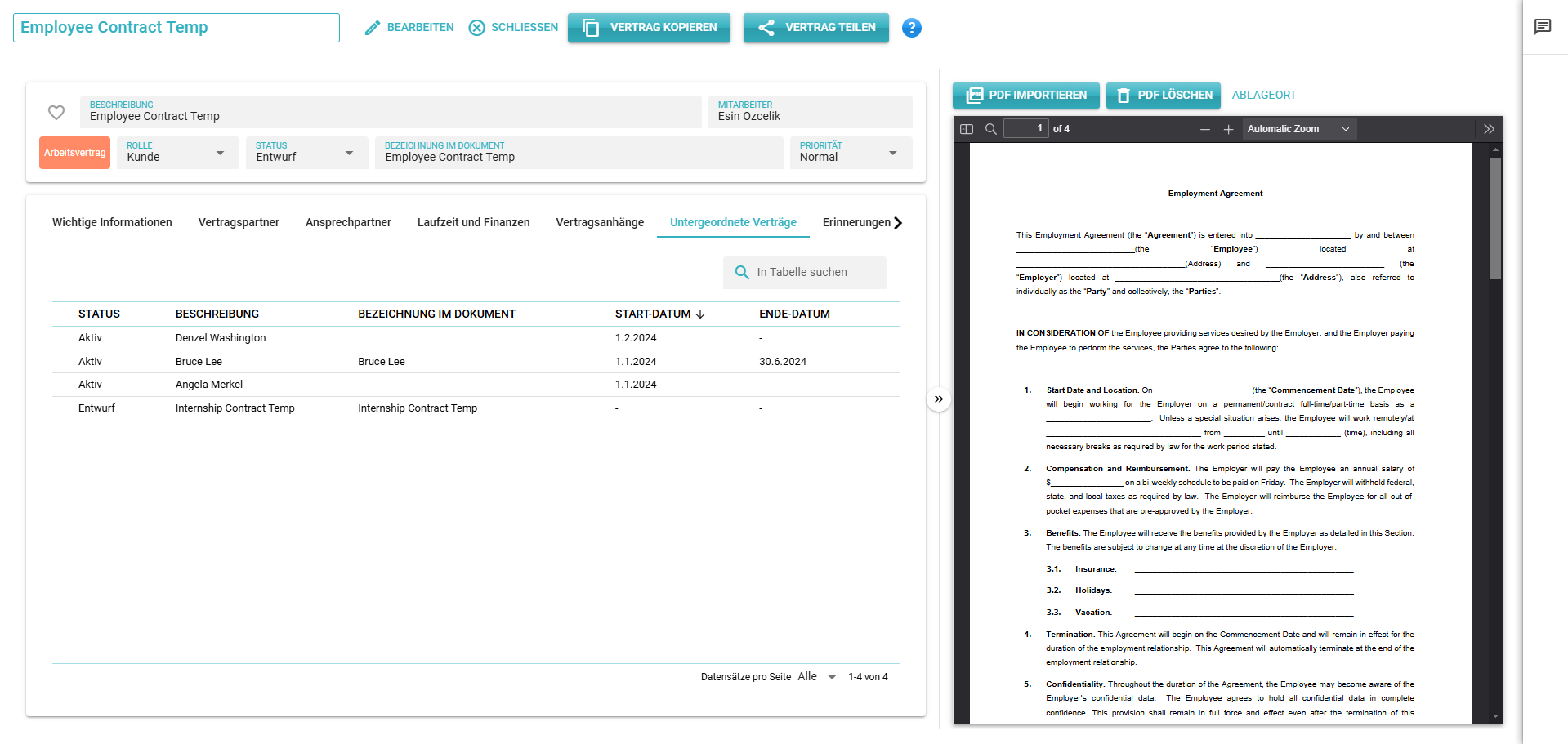1568x744 pixels.
Task: Expand the Status dropdown showing Entwurf
Action: coord(306,153)
